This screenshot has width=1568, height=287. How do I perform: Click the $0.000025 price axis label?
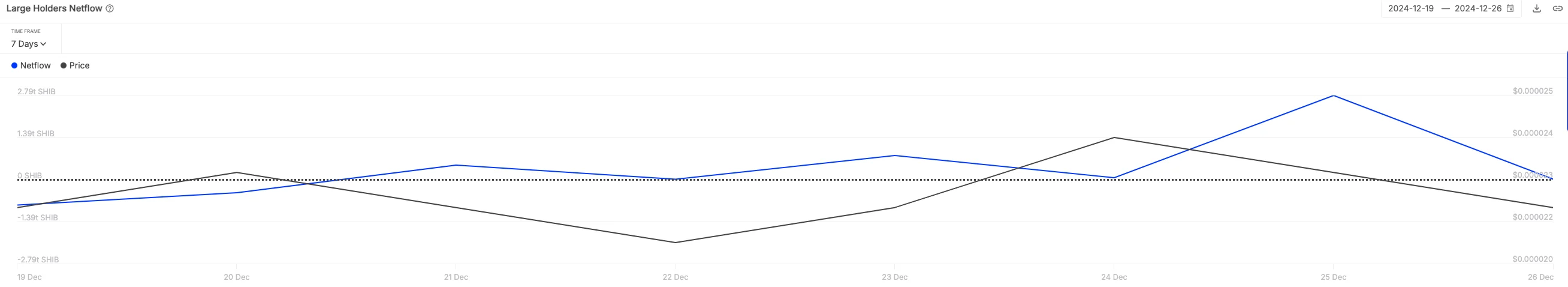(1532, 91)
